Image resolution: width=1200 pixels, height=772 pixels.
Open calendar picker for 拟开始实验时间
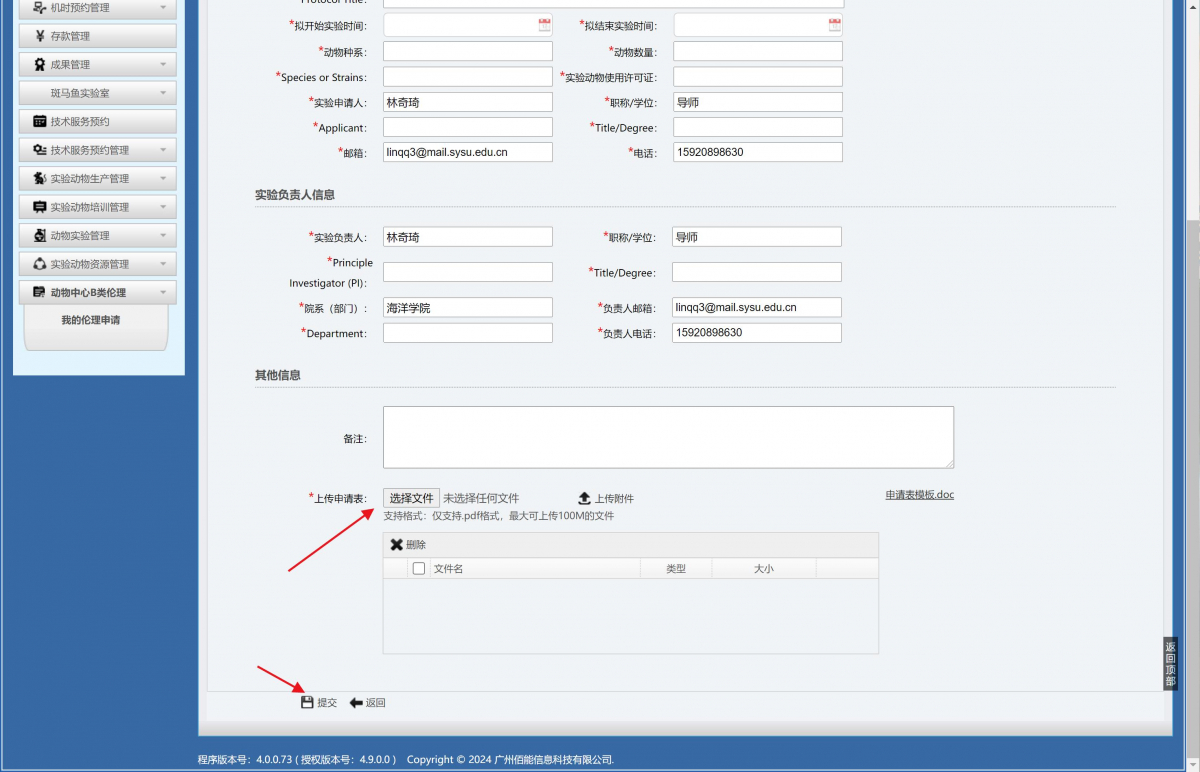click(544, 25)
